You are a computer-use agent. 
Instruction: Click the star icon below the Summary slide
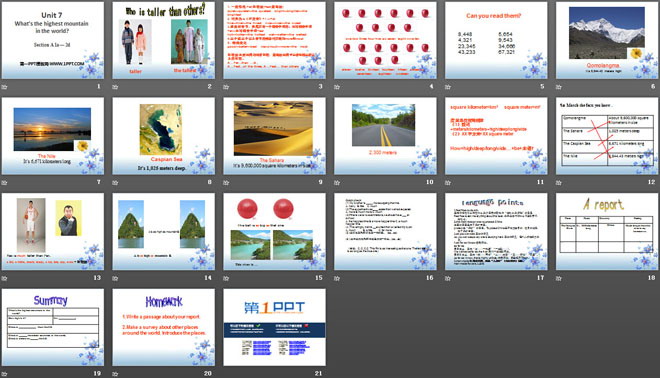(4, 374)
